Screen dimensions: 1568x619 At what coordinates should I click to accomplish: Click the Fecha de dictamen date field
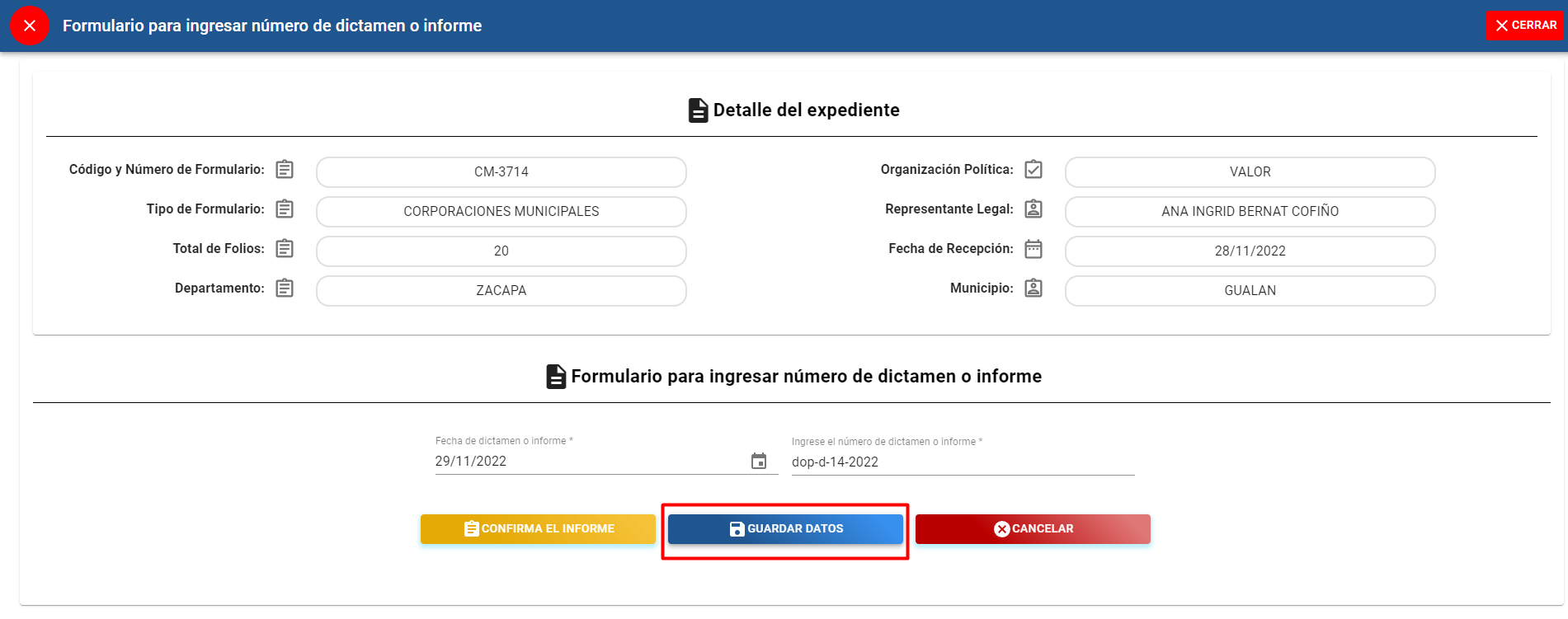click(586, 462)
